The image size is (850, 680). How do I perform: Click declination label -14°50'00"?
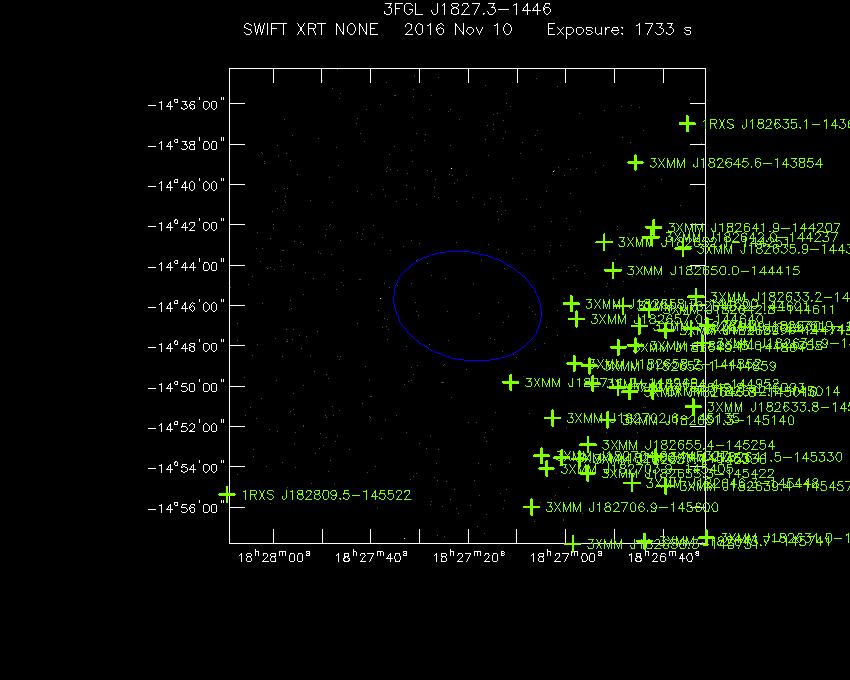(186, 387)
